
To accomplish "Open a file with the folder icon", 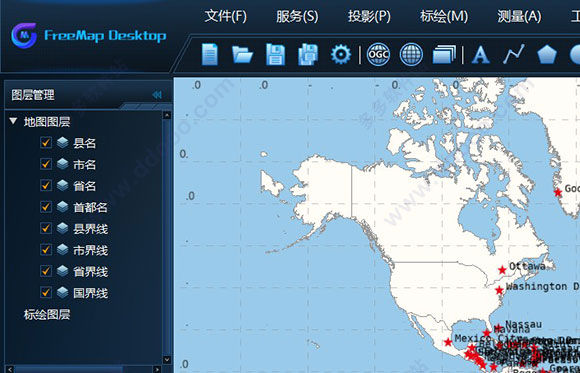I will 242,54.
